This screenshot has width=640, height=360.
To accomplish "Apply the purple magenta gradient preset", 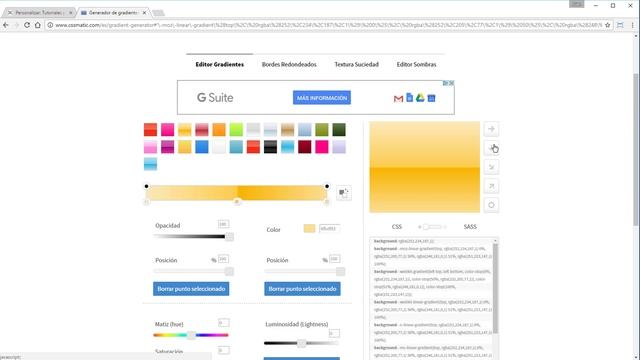I will click(167, 147).
